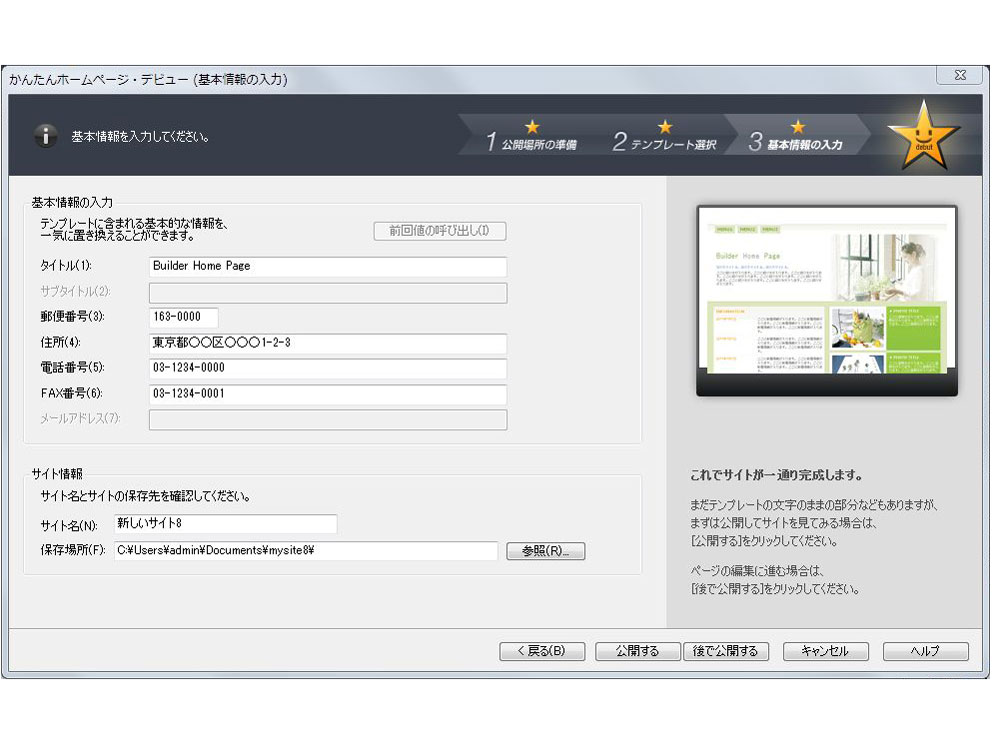Open help with ヘルプ button
Viewport: 992px width, 744px height.
(x=925, y=651)
